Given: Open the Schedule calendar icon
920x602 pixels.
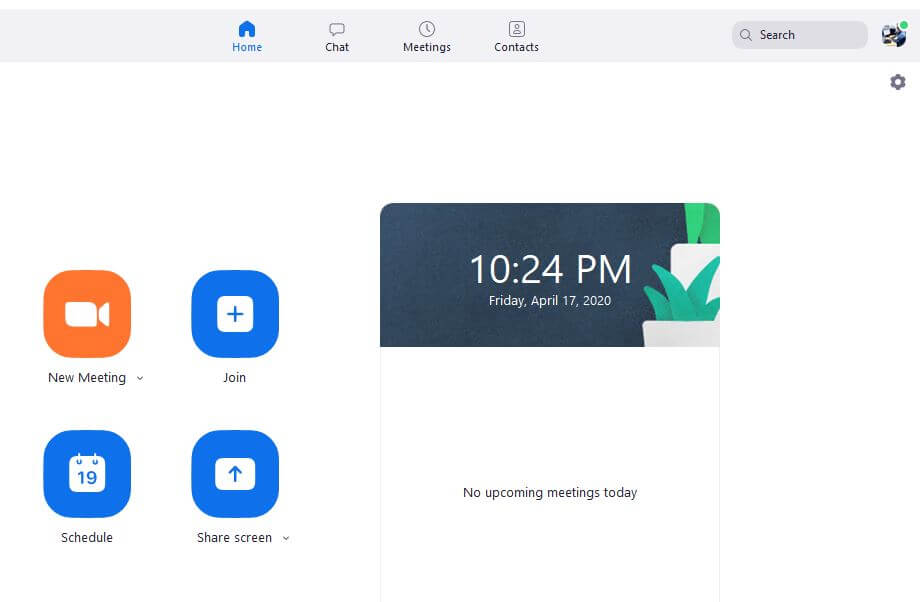Looking at the screenshot, I should [87, 474].
